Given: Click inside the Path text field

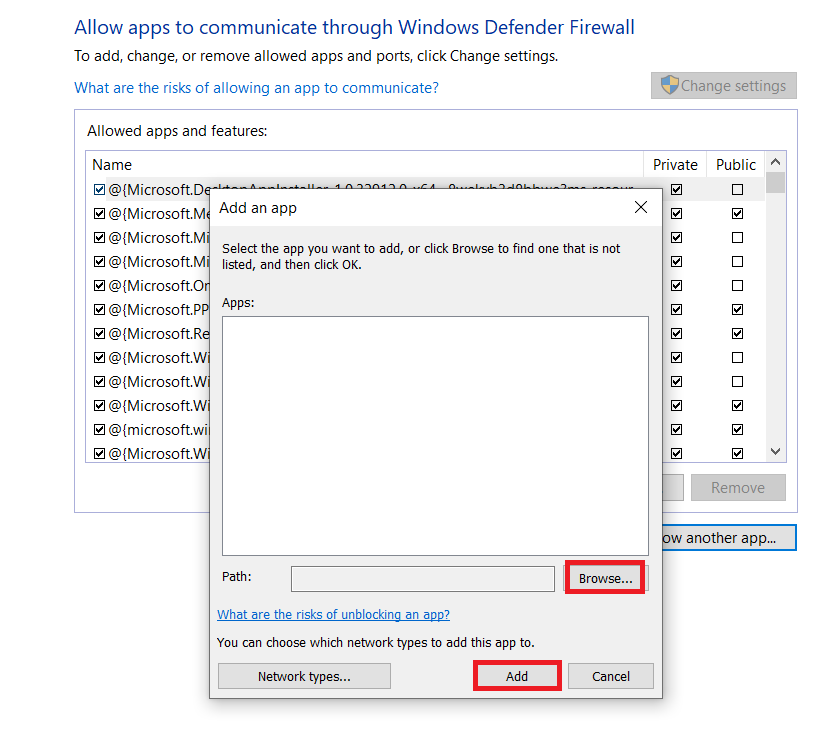Looking at the screenshot, I should tap(422, 579).
